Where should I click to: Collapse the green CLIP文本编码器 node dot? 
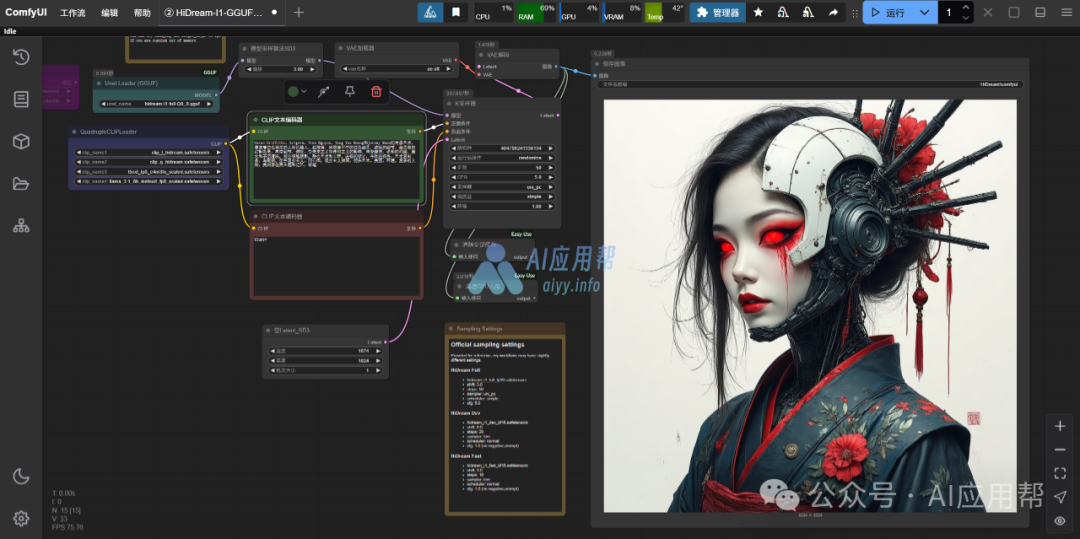click(255, 120)
